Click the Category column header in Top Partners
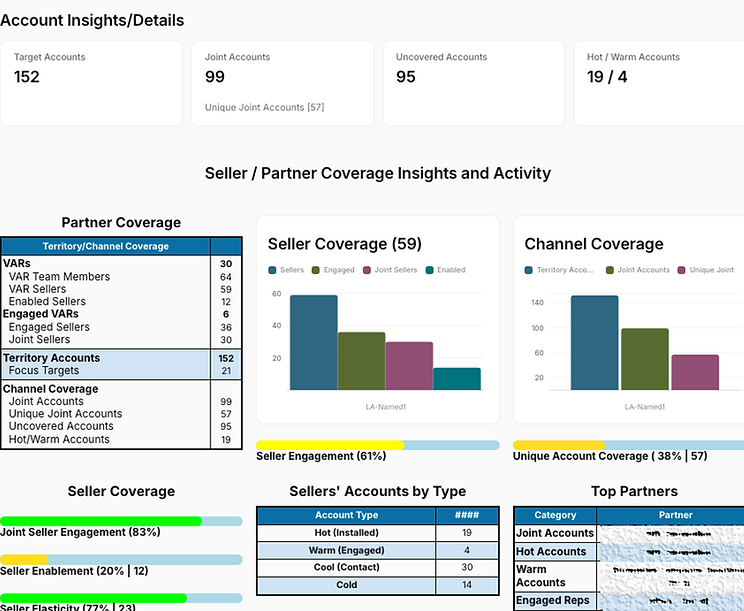 (x=555, y=515)
